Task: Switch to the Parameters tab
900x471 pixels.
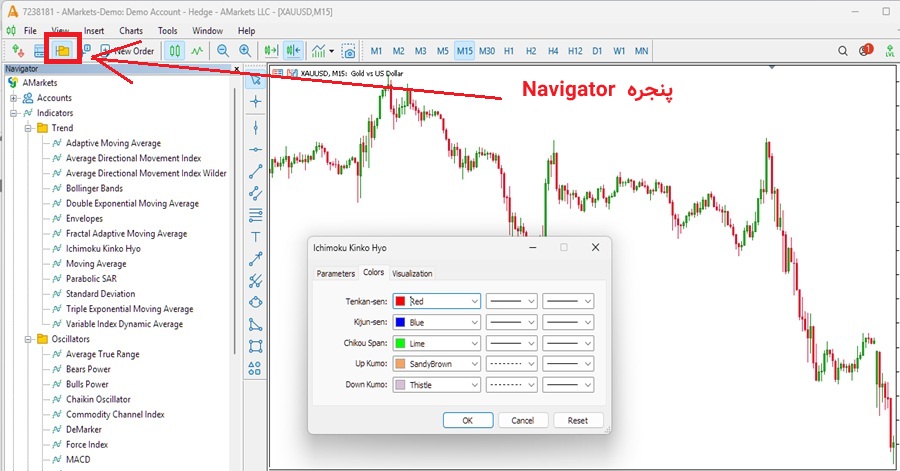Action: (336, 274)
